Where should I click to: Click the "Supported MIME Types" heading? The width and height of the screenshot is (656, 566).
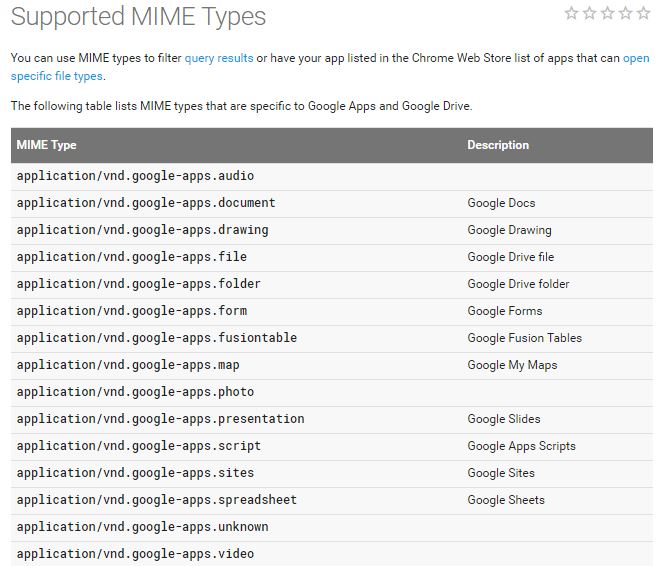pyautogui.click(x=139, y=17)
